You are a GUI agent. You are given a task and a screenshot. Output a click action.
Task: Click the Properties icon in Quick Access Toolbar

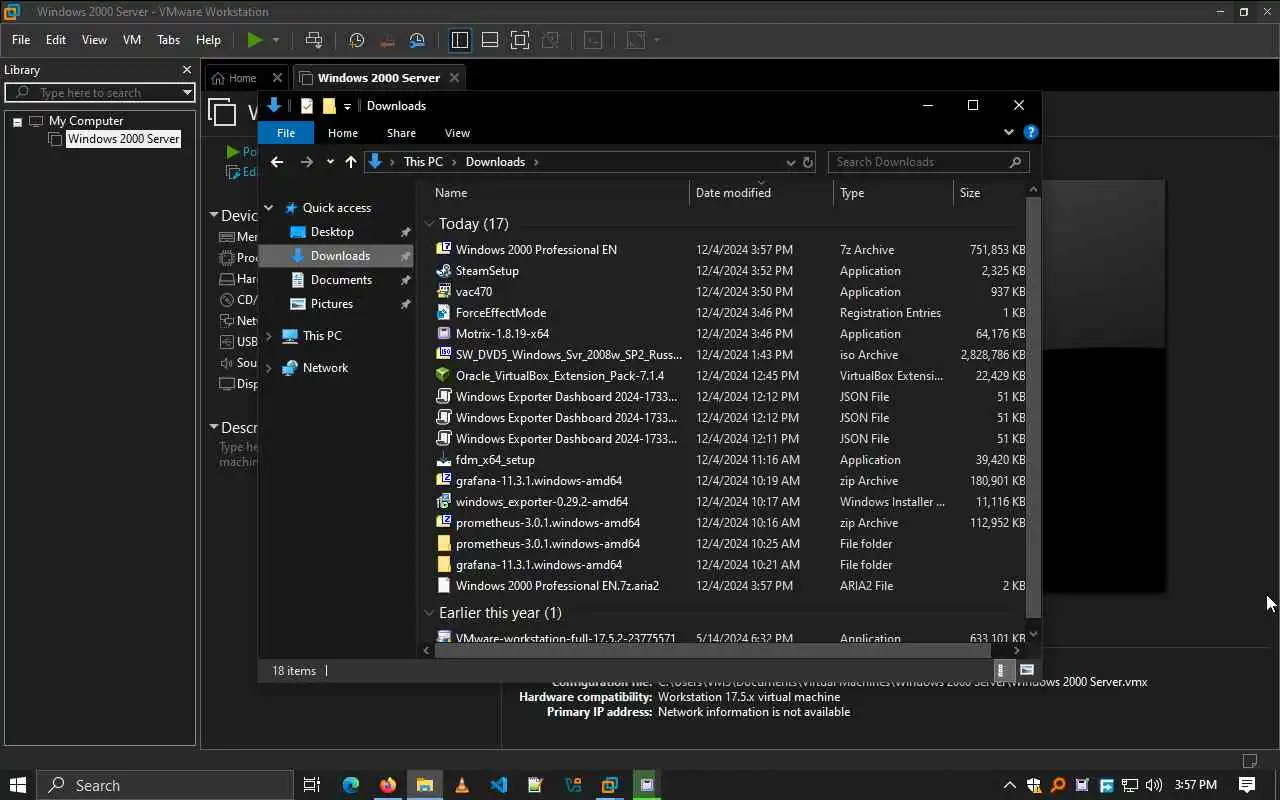(307, 106)
